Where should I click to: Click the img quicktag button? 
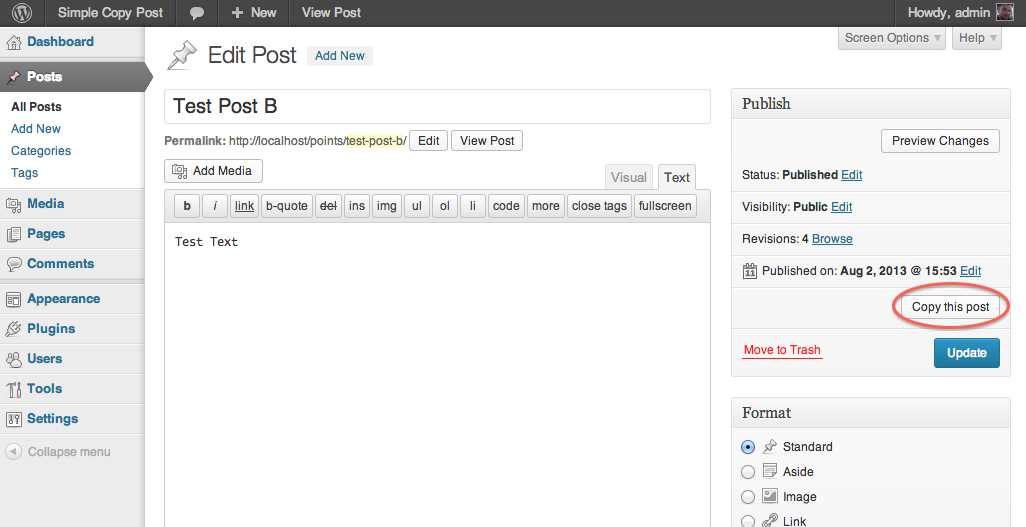coord(387,206)
